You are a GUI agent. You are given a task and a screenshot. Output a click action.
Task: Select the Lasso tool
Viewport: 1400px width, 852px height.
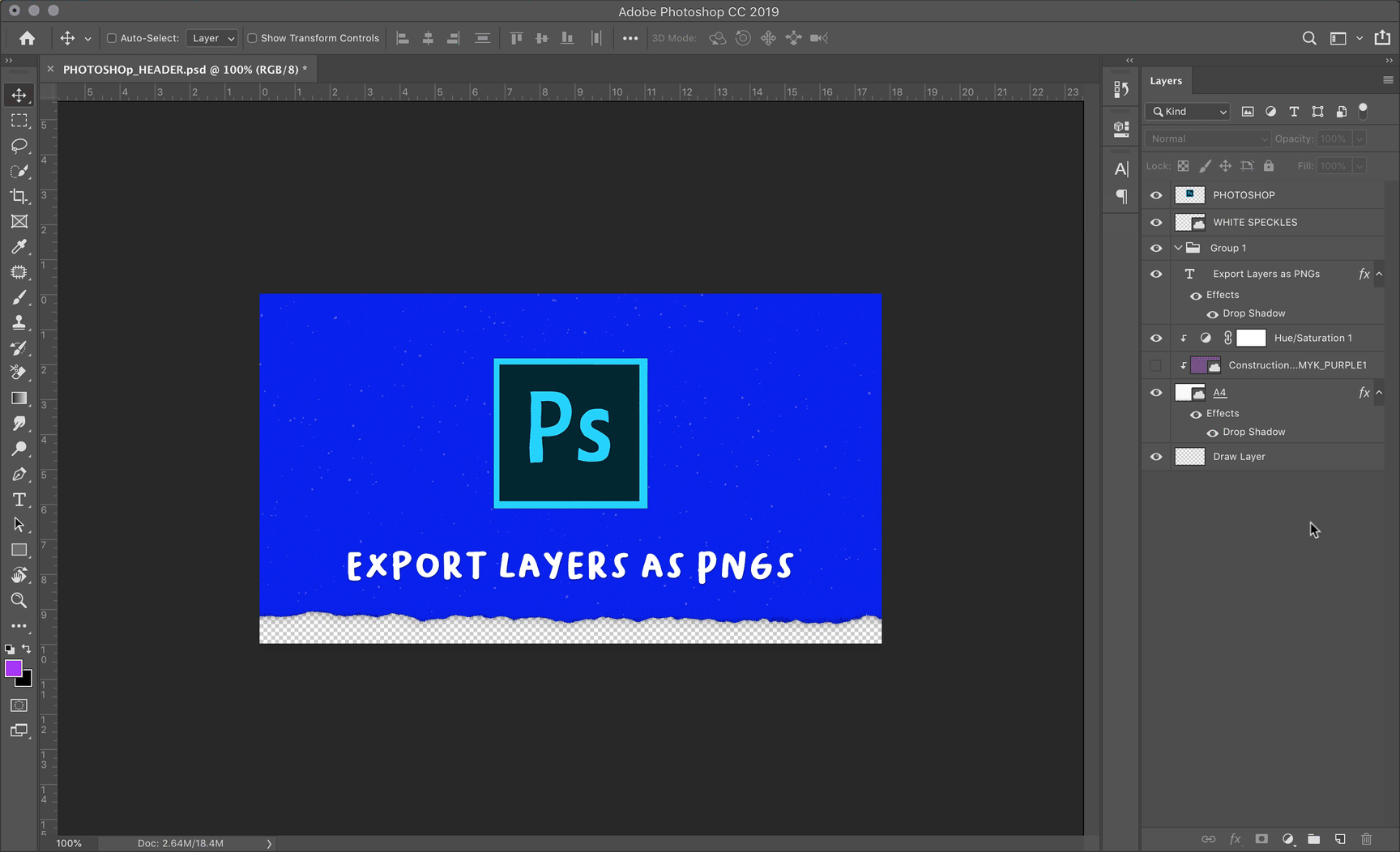(x=19, y=146)
